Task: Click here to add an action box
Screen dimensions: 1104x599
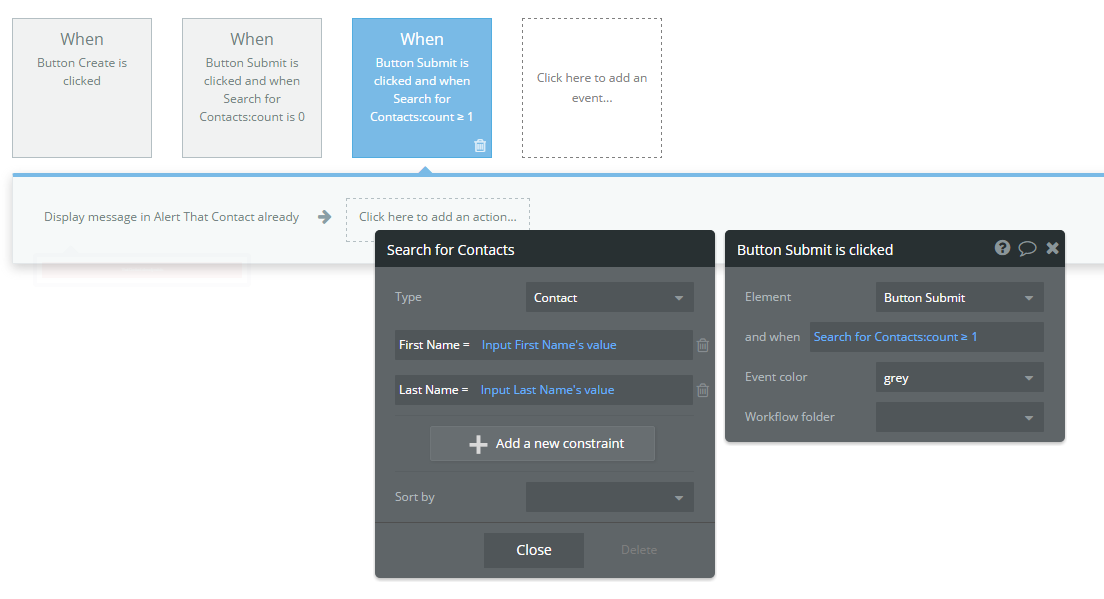Action: [x=438, y=217]
